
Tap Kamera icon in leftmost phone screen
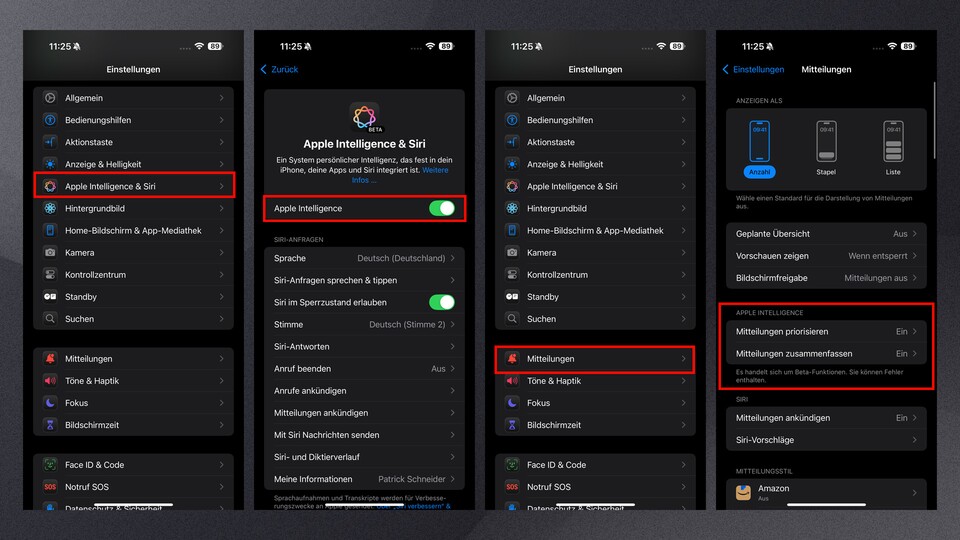tap(50, 252)
